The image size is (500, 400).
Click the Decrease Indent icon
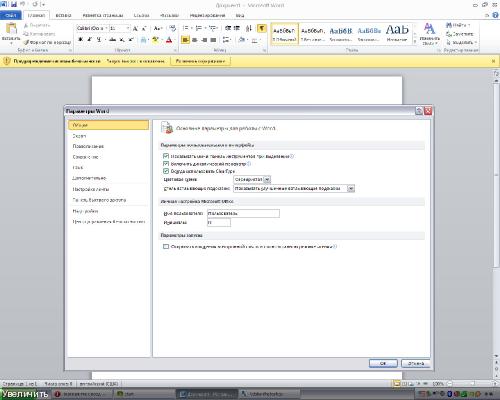click(x=228, y=28)
